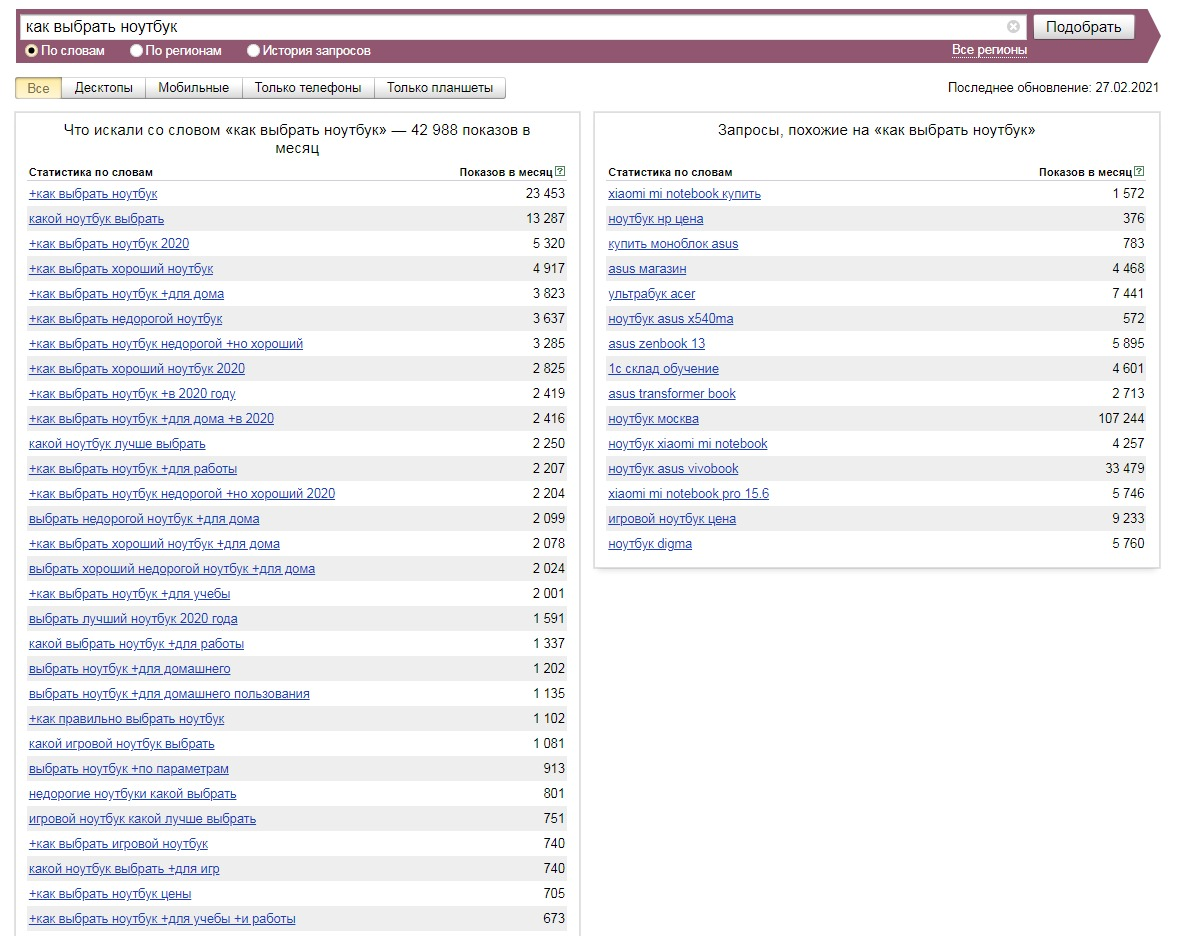Open the 'какой ноутбук выбрать' query link
The height and width of the screenshot is (936, 1178).
(x=96, y=219)
